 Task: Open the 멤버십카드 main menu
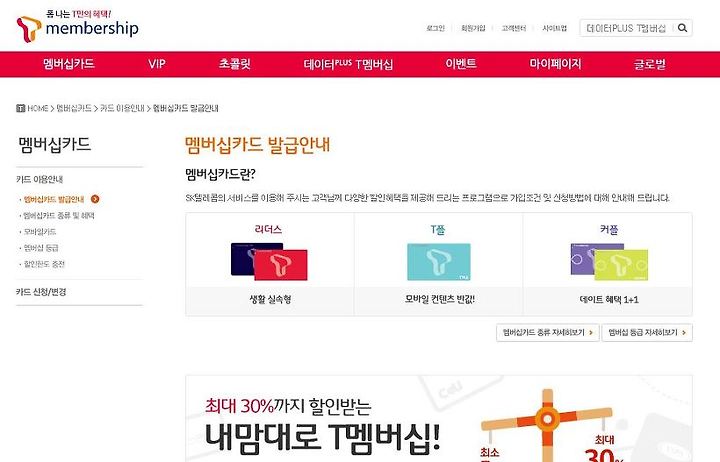69,64
